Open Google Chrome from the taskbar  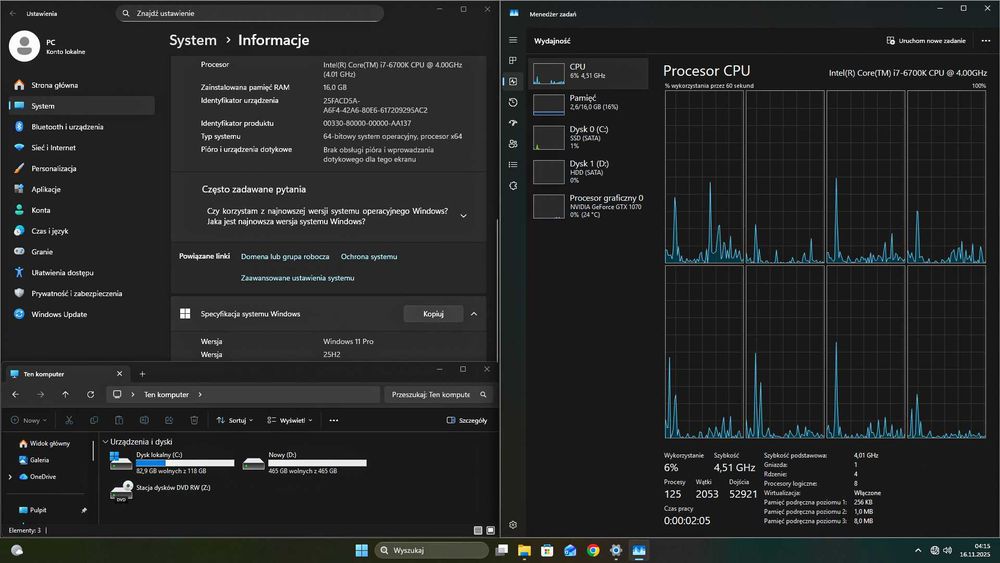593,550
